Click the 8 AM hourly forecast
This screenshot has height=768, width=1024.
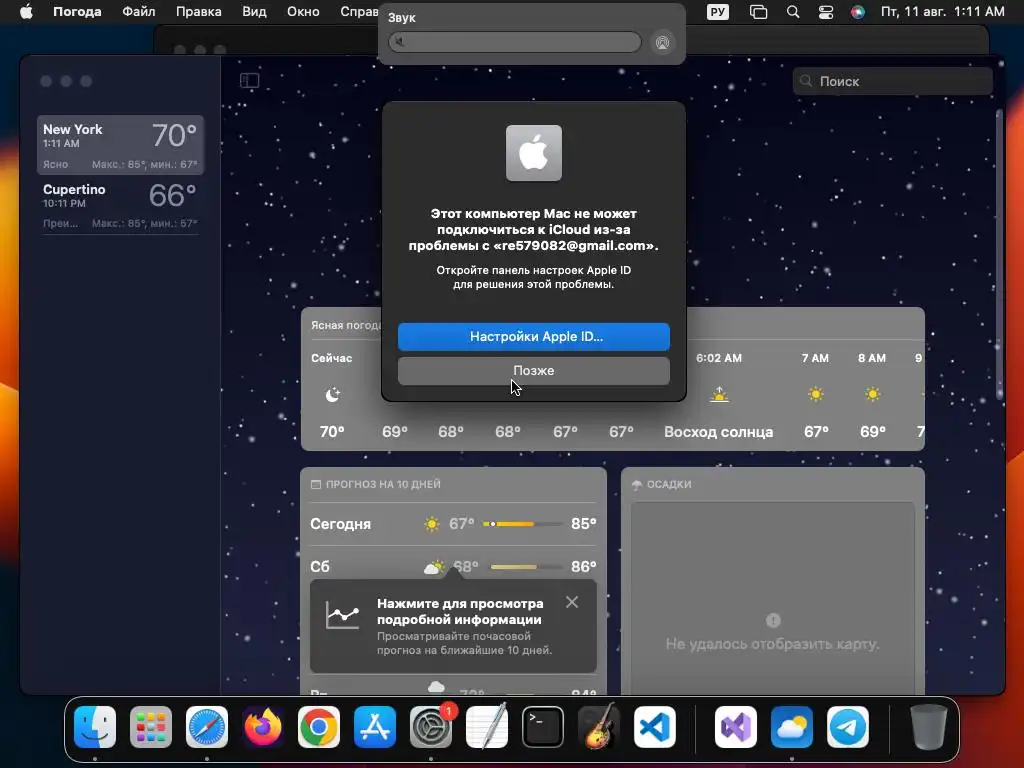[872, 394]
